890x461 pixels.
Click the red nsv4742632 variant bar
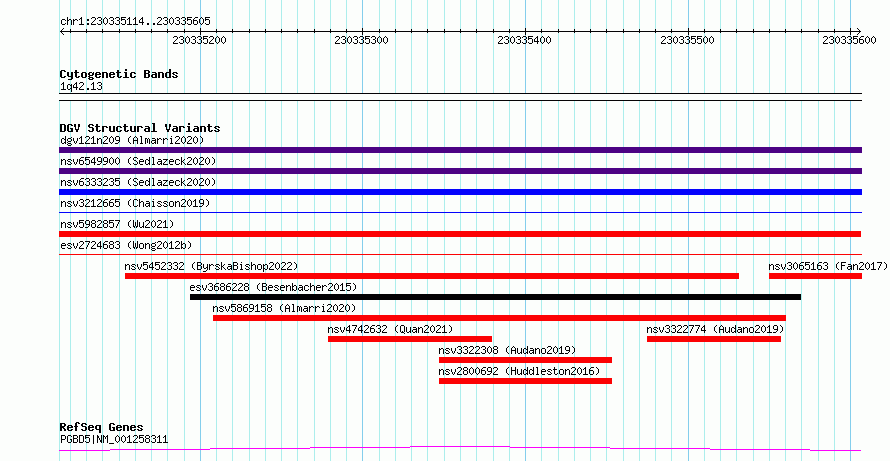click(410, 339)
